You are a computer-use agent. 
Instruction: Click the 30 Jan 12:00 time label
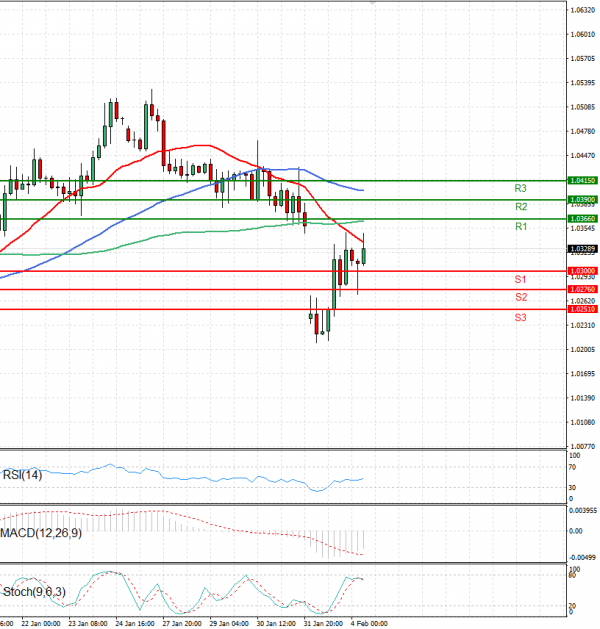click(276, 623)
